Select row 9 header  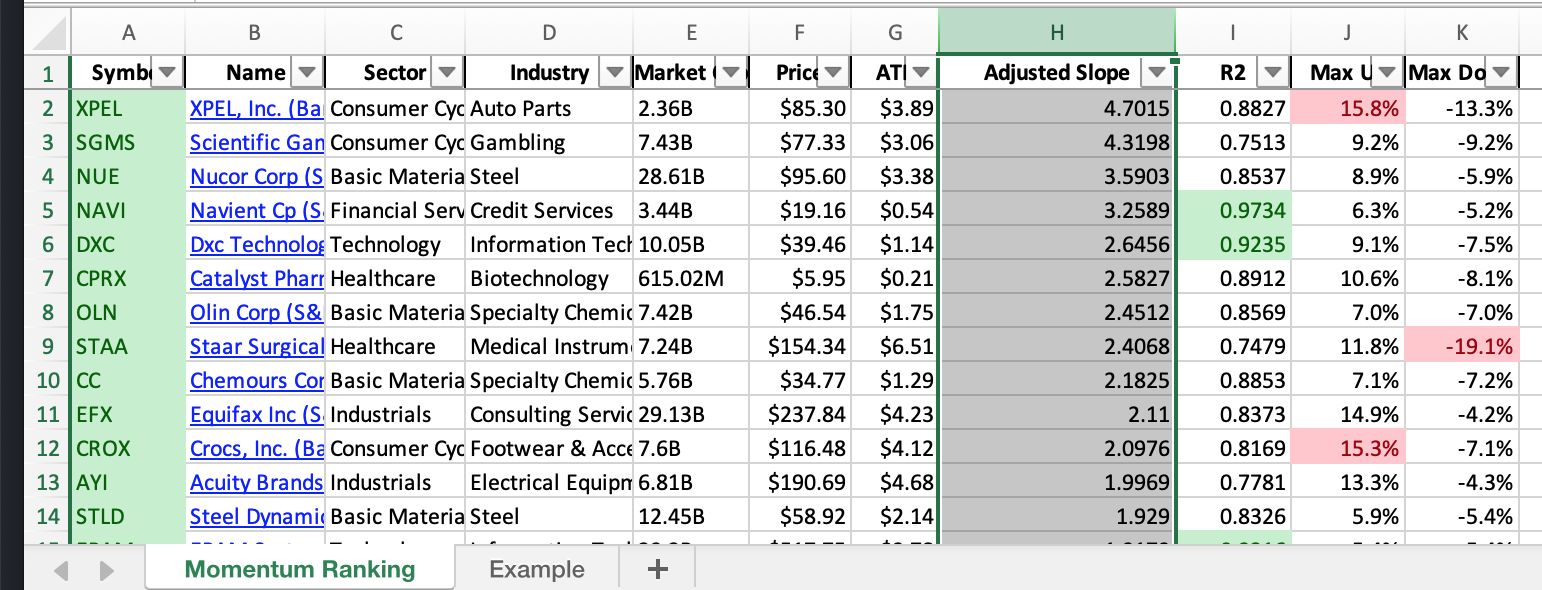point(48,346)
